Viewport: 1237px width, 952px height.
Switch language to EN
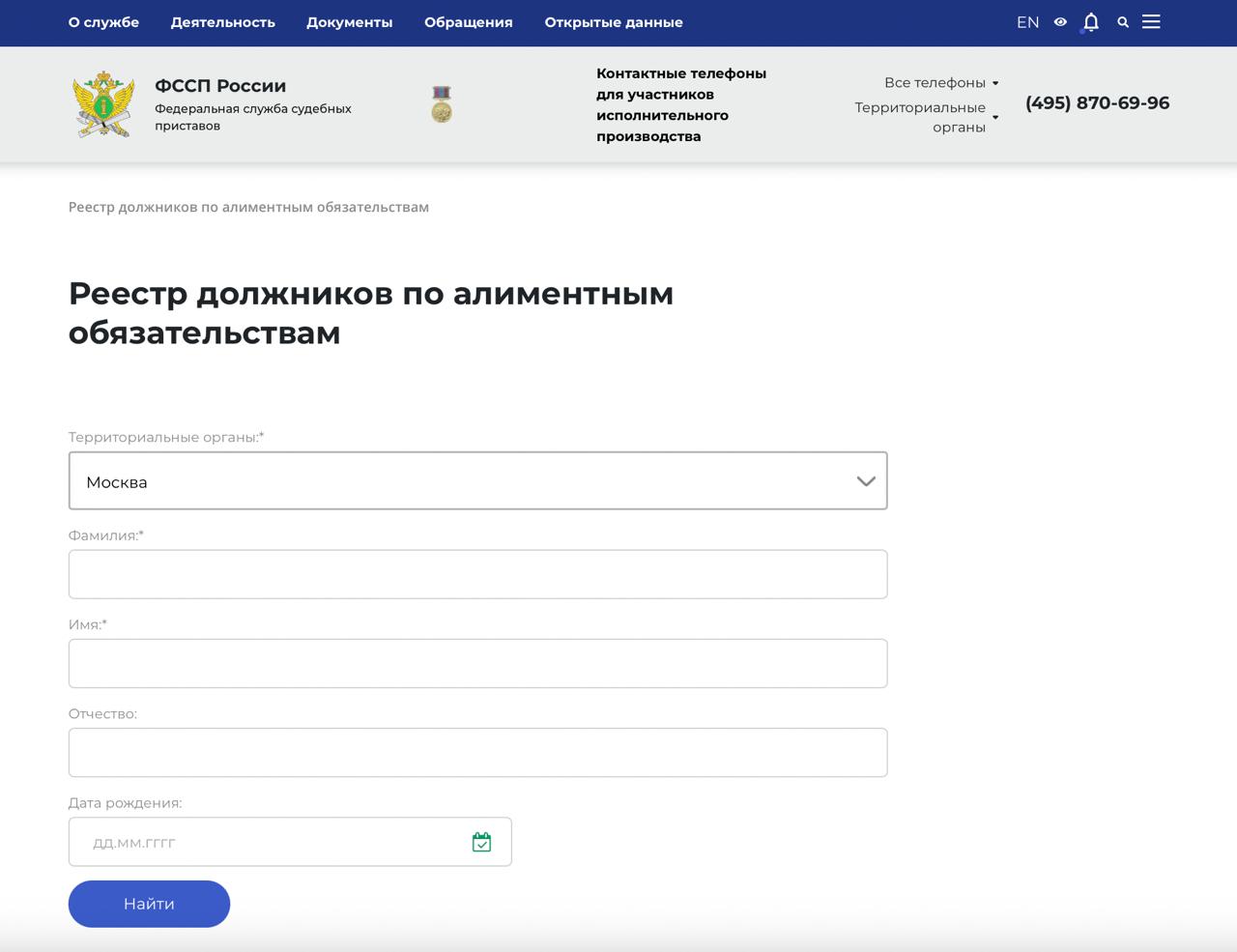1027,22
